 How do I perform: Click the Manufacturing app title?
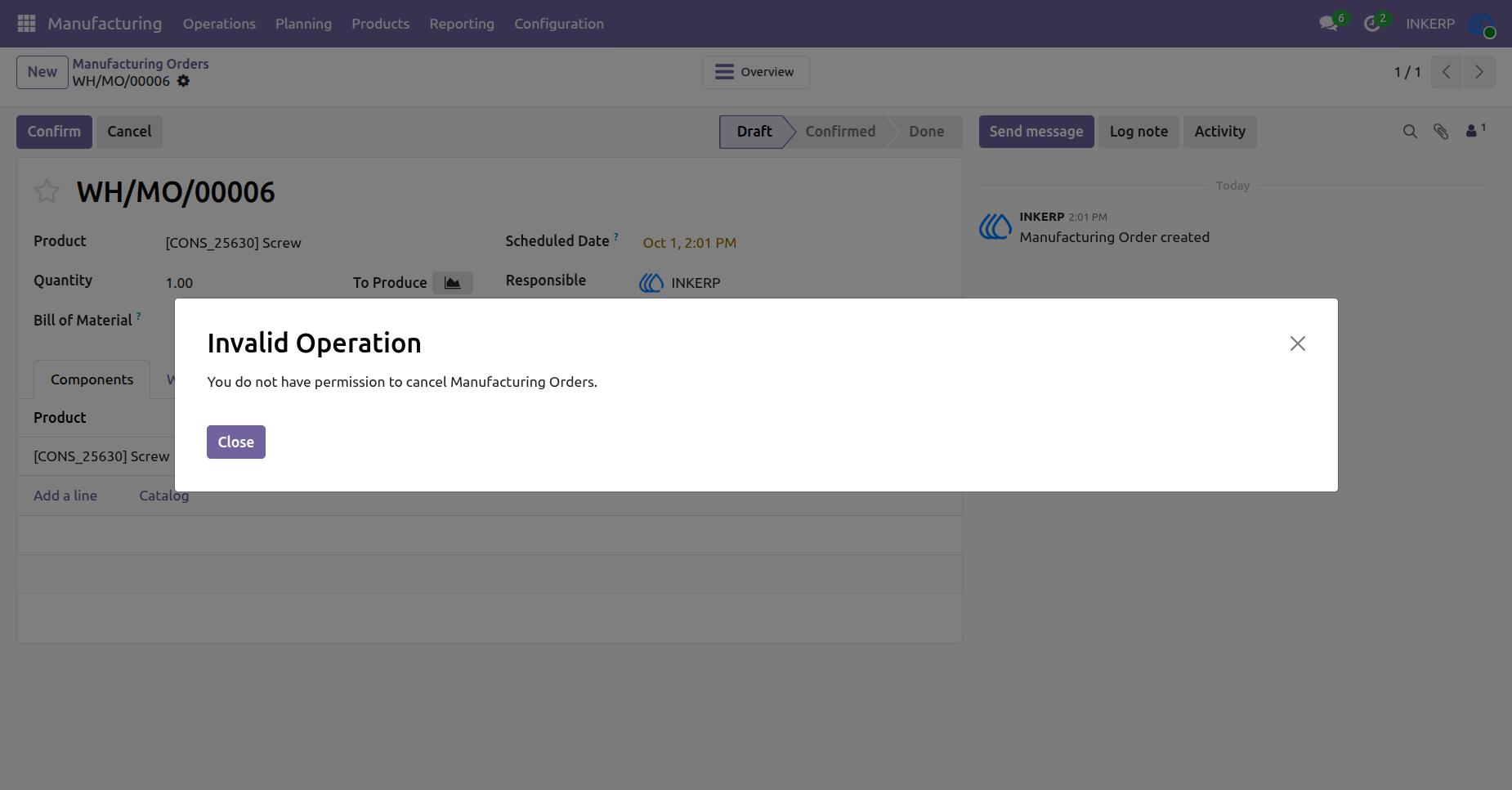click(105, 24)
